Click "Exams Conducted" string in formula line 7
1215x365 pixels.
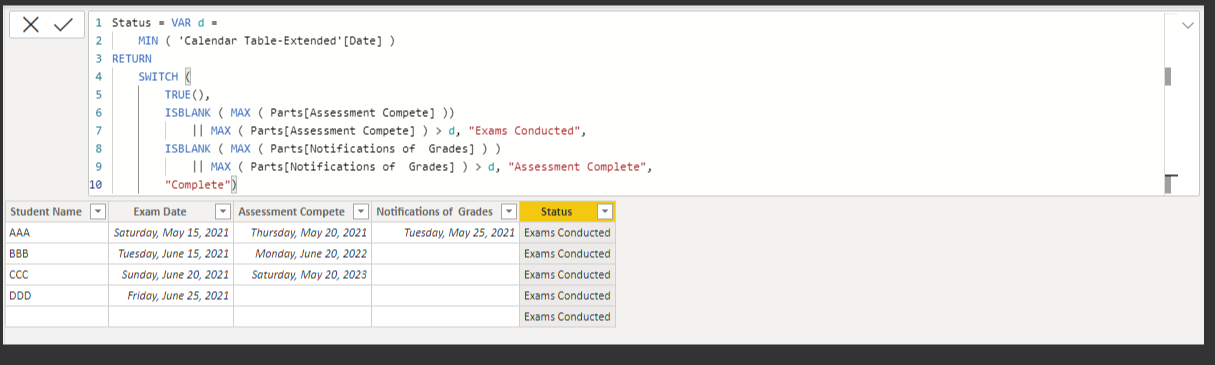tap(525, 131)
